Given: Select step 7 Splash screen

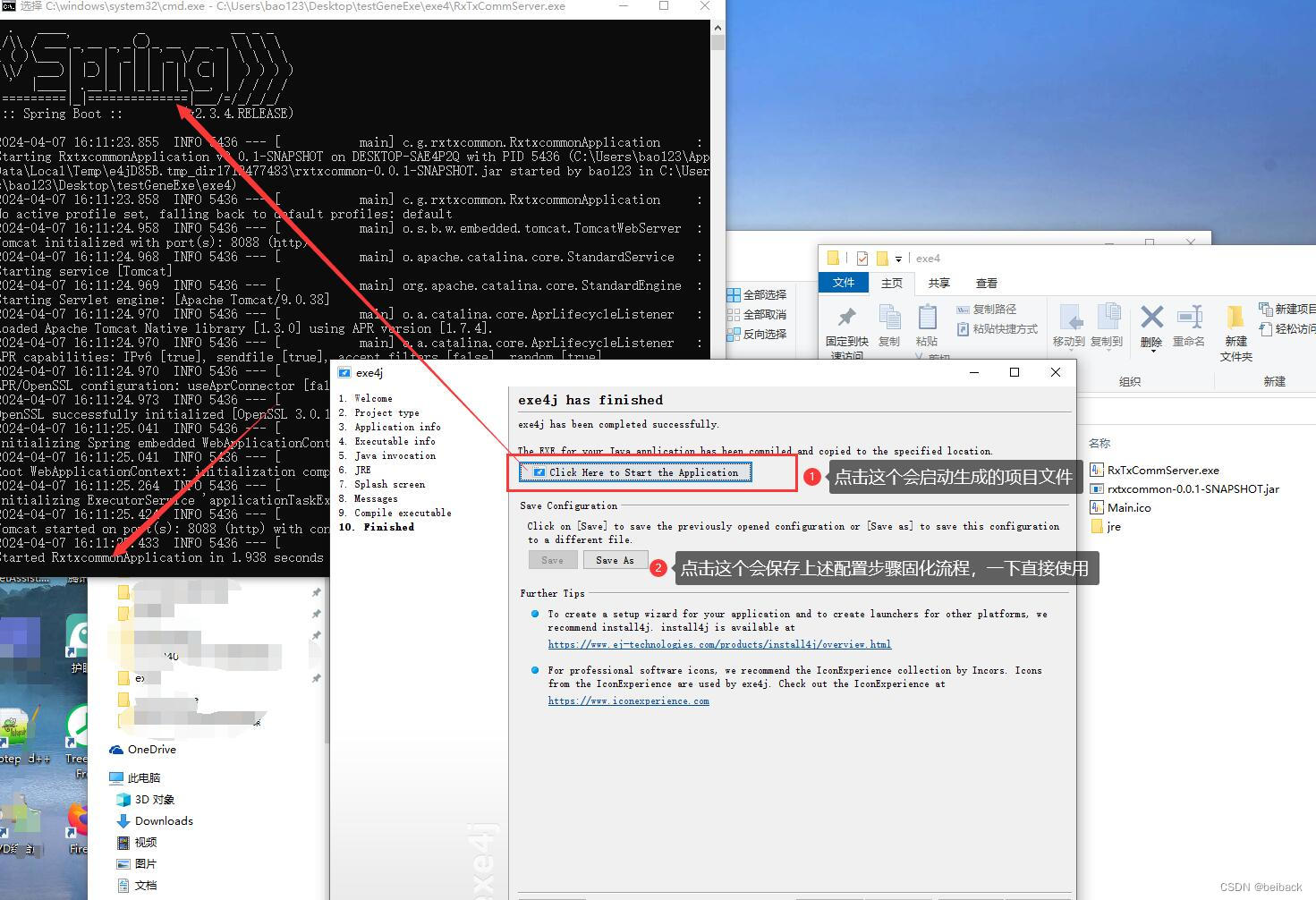Looking at the screenshot, I should (381, 484).
